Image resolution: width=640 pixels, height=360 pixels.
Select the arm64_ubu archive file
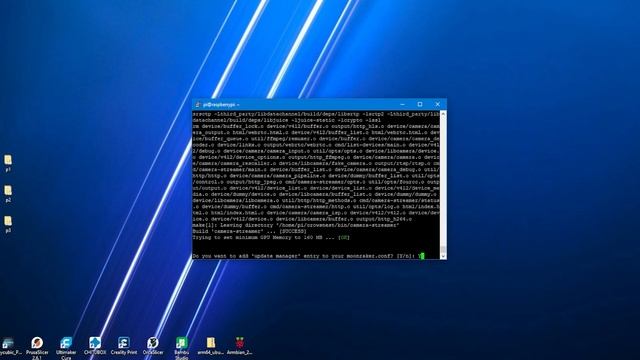coord(211,346)
